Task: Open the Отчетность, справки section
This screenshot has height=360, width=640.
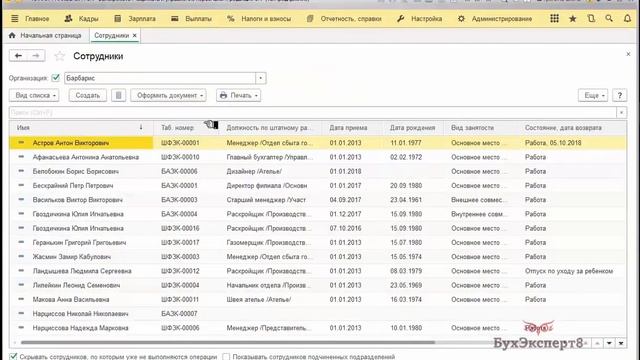Action: [344, 19]
